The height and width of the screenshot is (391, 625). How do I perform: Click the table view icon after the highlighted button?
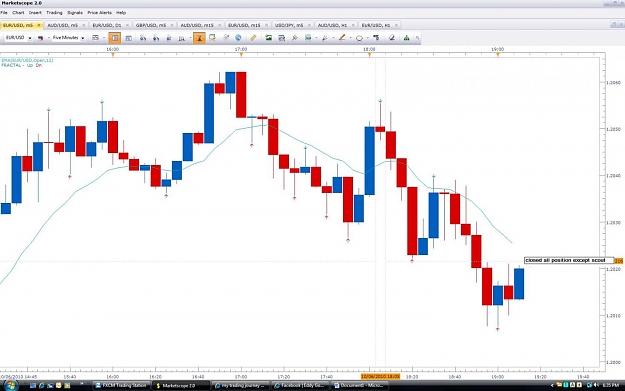pos(128,38)
